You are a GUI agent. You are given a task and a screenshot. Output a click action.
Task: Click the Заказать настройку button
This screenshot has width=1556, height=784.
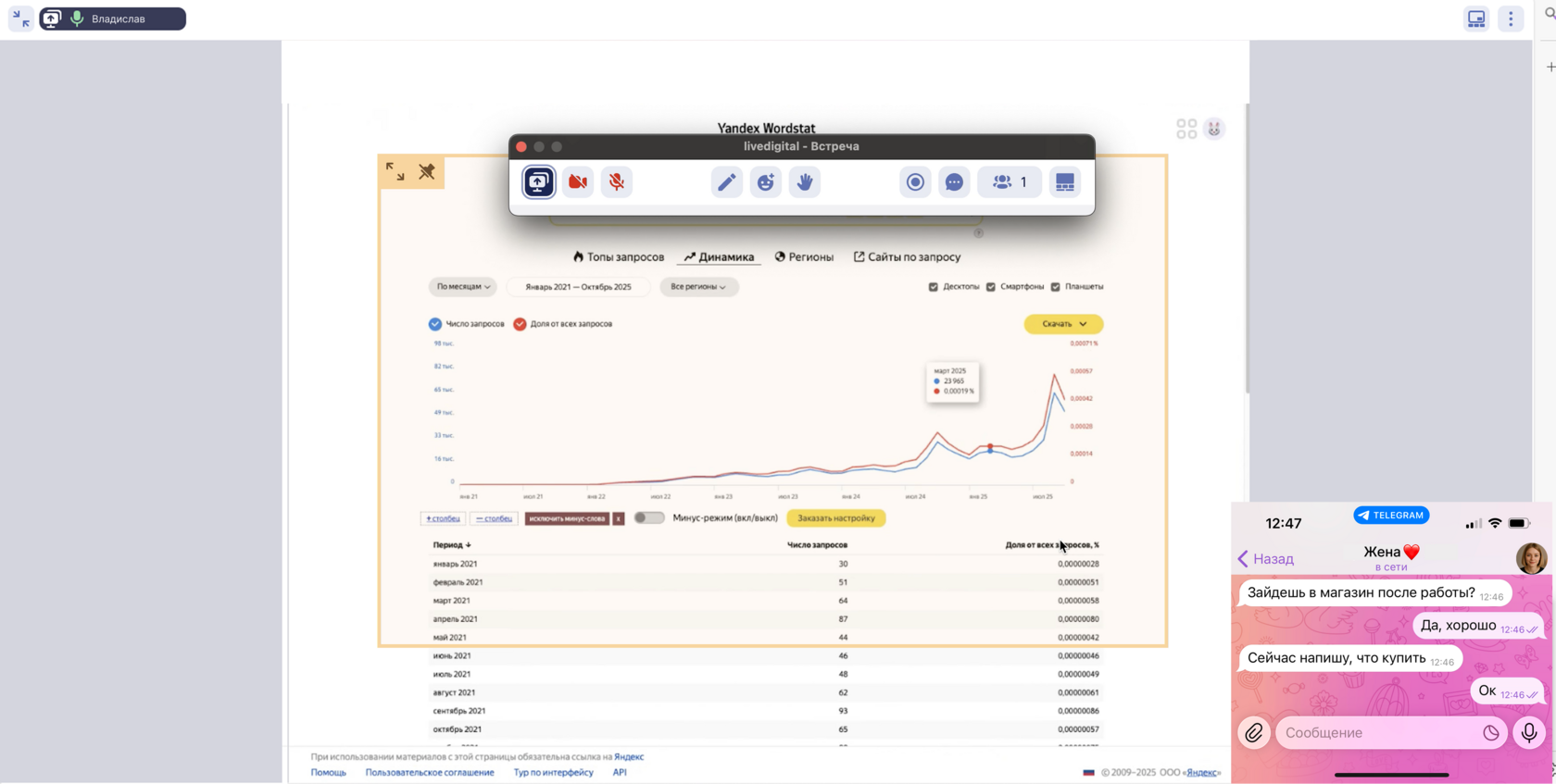pos(836,518)
